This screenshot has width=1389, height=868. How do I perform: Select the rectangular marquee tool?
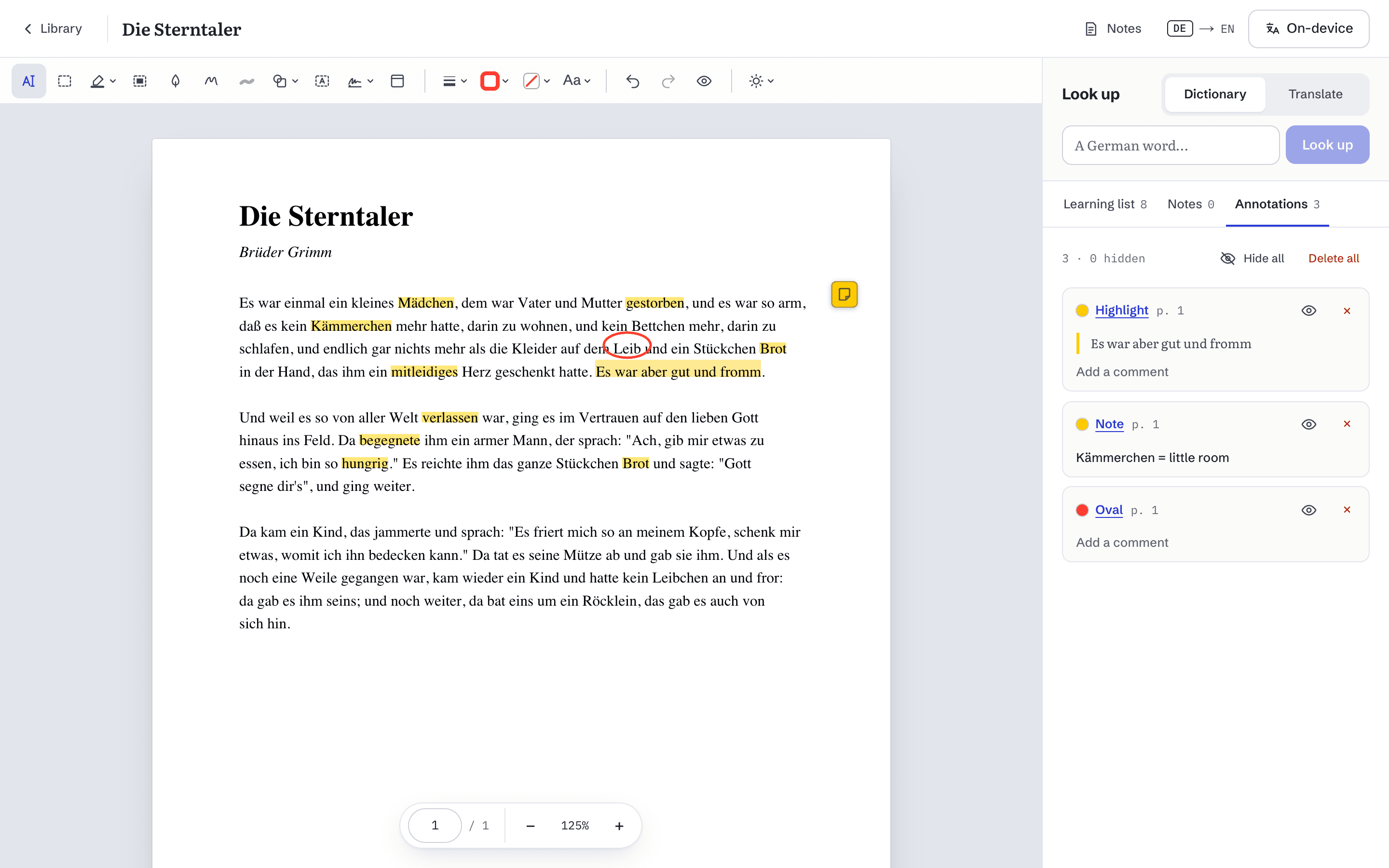[65, 81]
